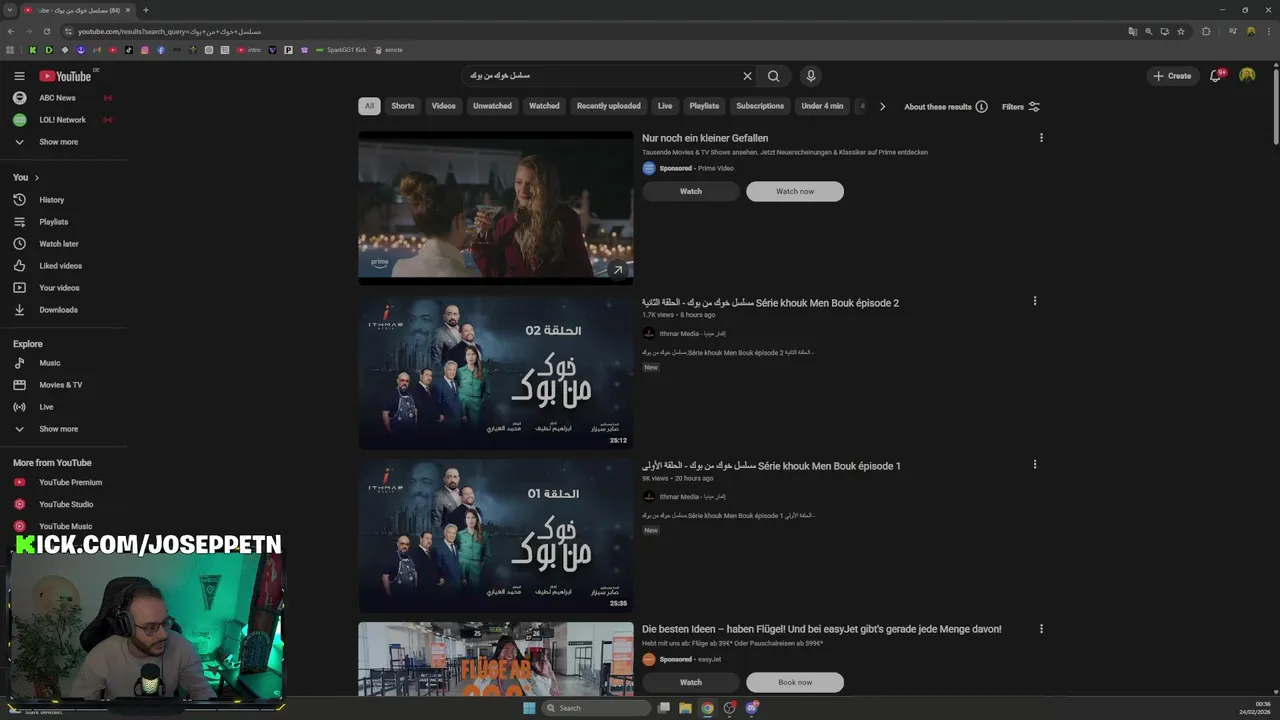The width and height of the screenshot is (1280, 720).
Task: Select the Subscriptions filter chip
Action: tap(760, 106)
